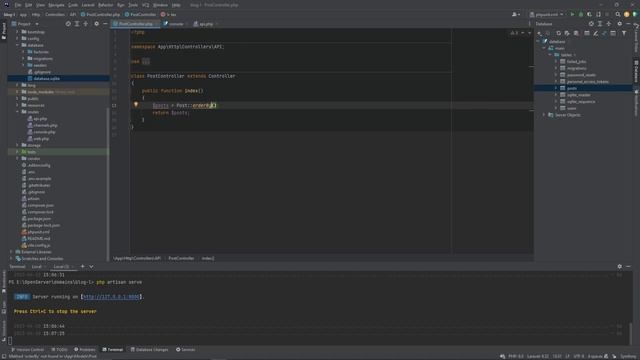This screenshot has width=640, height=360.
Task: Click the Run button in the toolbar
Action: click(x=572, y=14)
